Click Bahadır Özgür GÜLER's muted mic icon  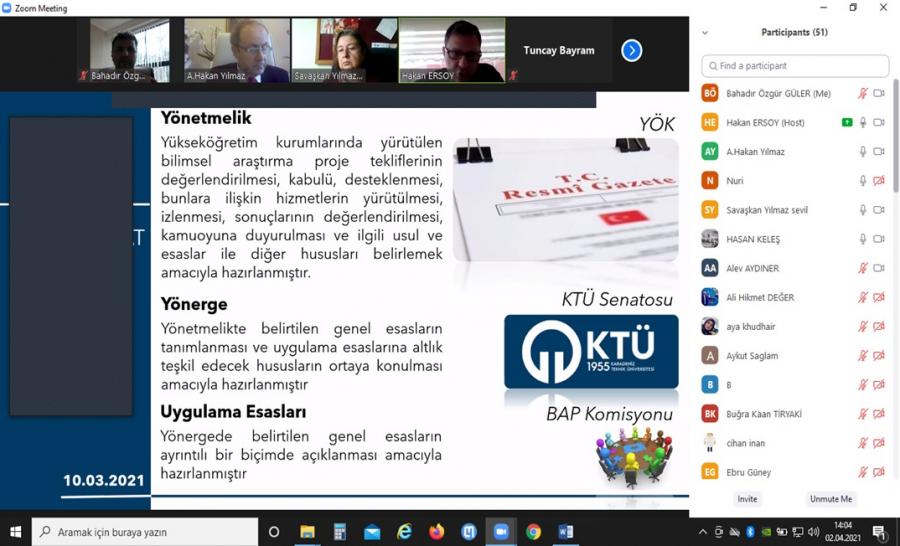coord(863,94)
